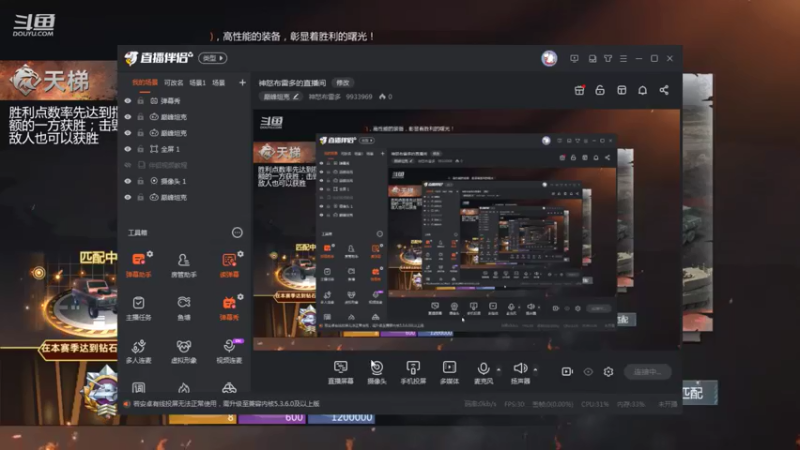Hide the 巅峰坦克 layer directly below 弹幕秀

[x=128, y=117]
